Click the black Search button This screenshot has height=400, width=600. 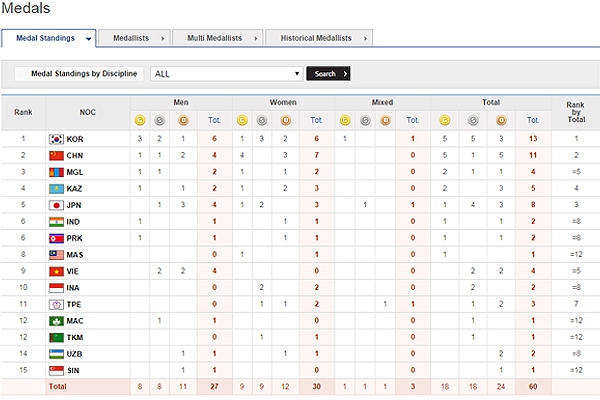click(328, 73)
